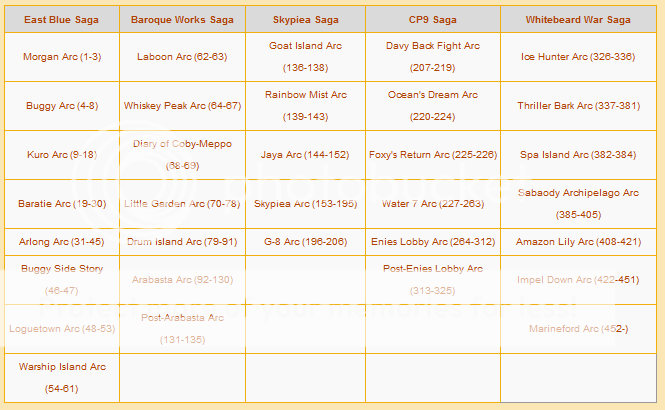Open Baratie Arc (19-30) link
Image resolution: width=665 pixels, height=410 pixels.
(x=62, y=204)
